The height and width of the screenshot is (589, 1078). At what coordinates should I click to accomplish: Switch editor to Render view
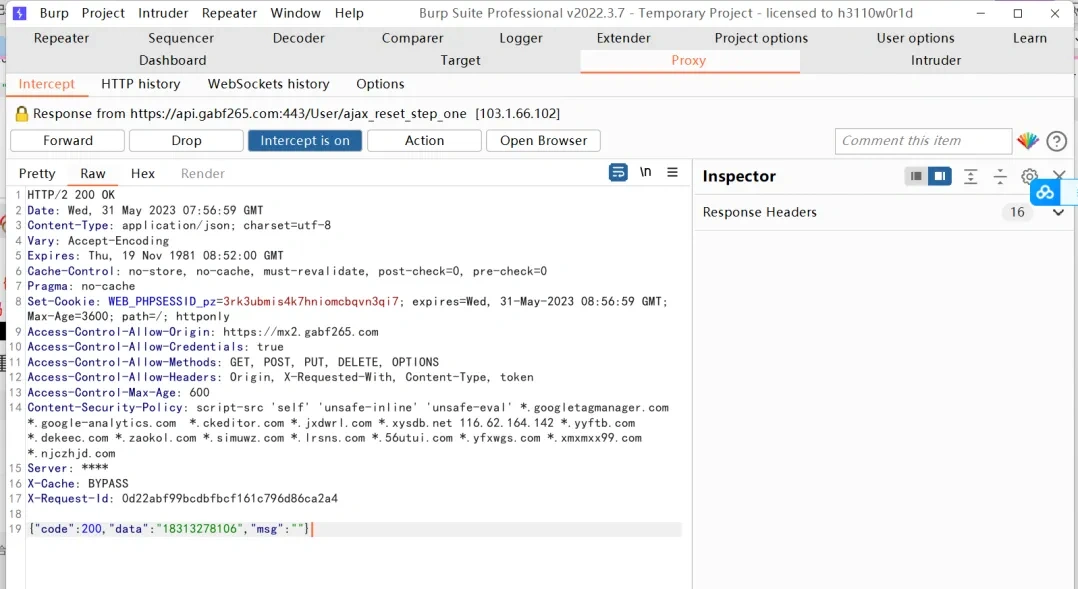202,174
